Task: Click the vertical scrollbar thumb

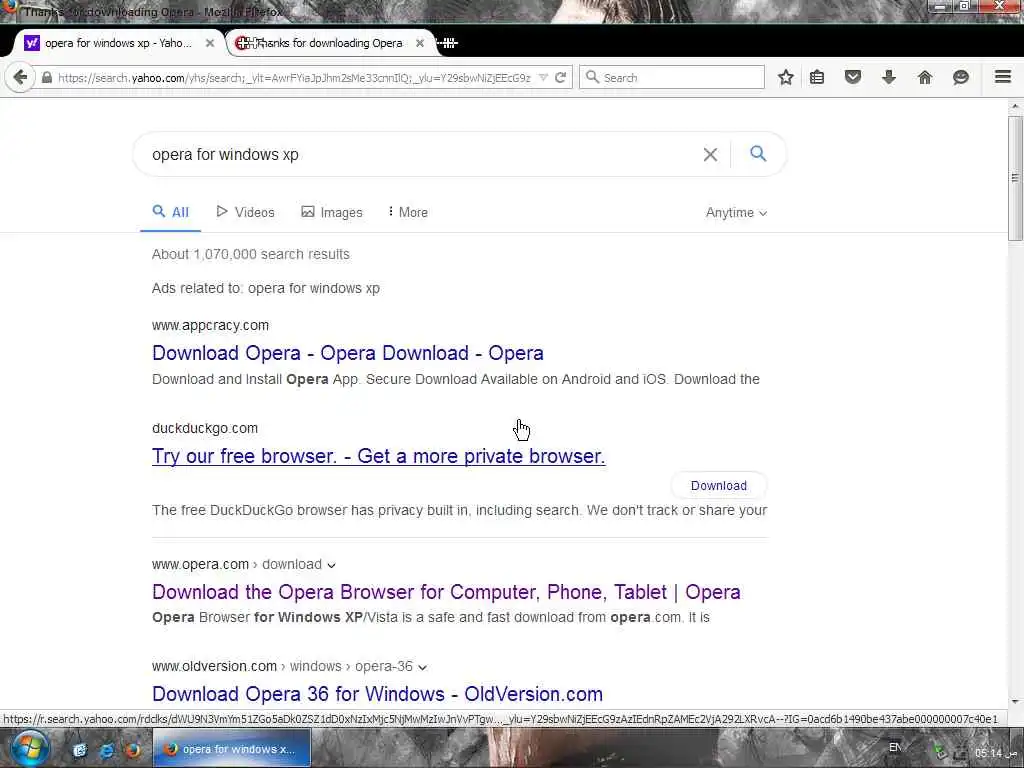Action: pos(1015,178)
